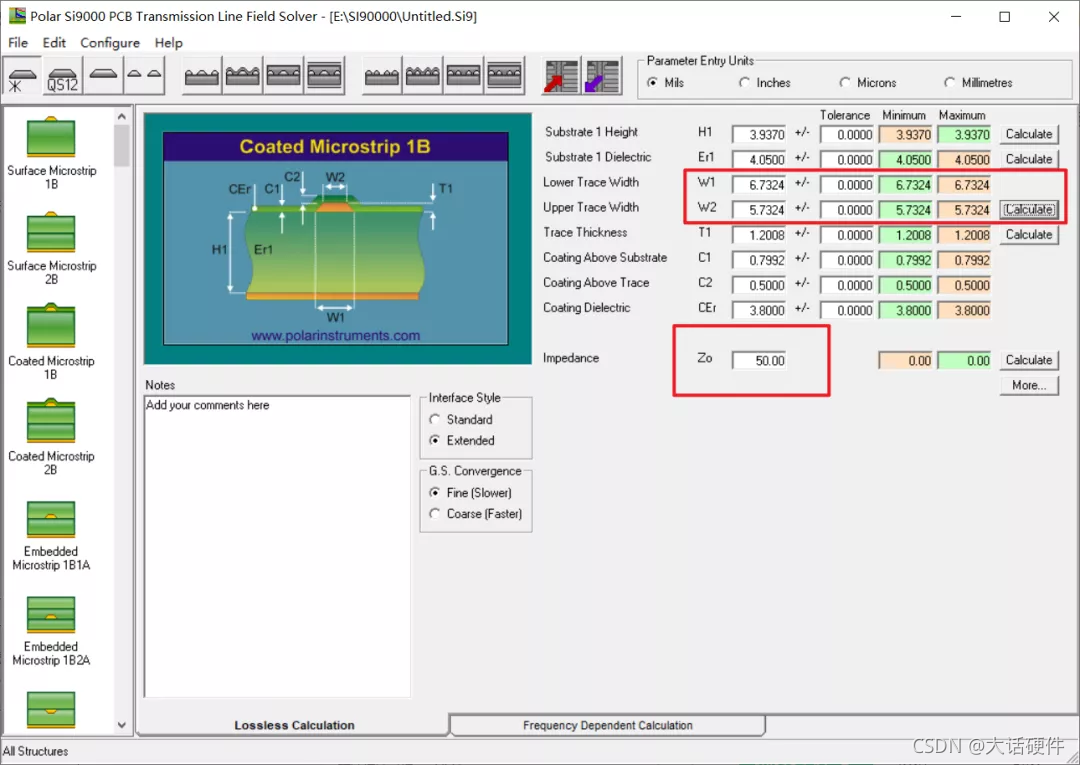The height and width of the screenshot is (765, 1080).
Task: Open the Configure menu
Action: (110, 43)
